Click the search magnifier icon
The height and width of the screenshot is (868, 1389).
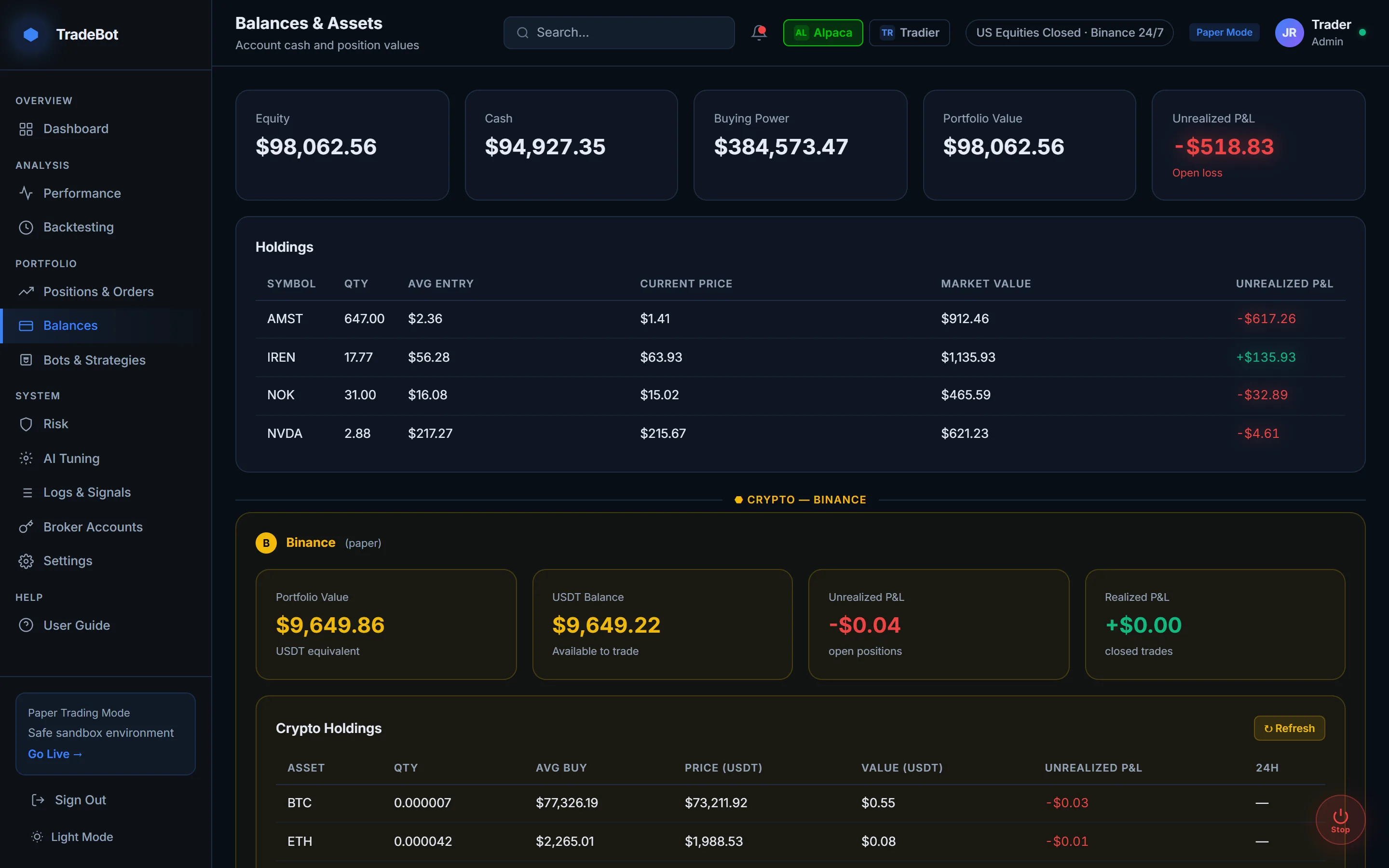coord(522,33)
